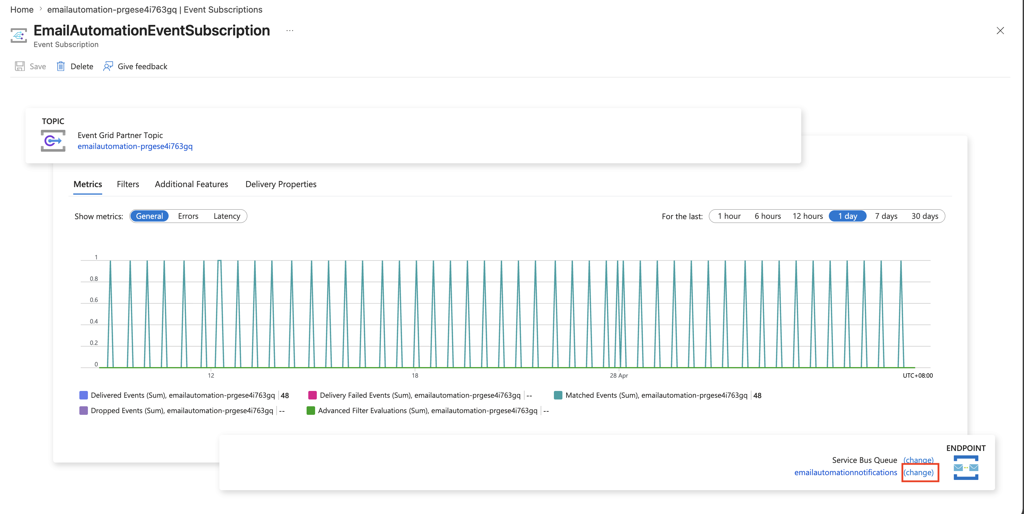The height and width of the screenshot is (514, 1024).
Task: Select Errors metrics option
Action: [x=188, y=216]
